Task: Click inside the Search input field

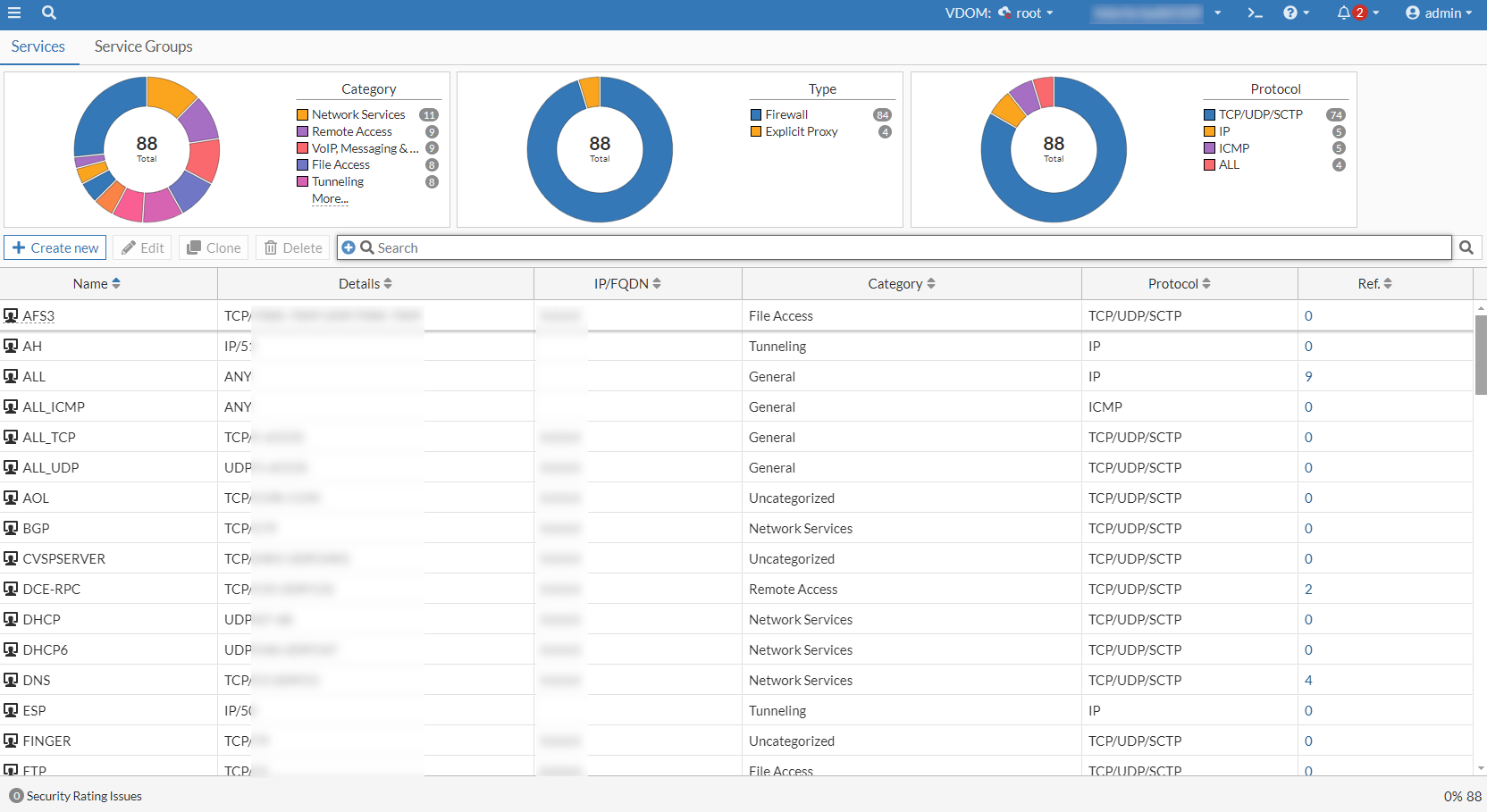Action: point(894,247)
